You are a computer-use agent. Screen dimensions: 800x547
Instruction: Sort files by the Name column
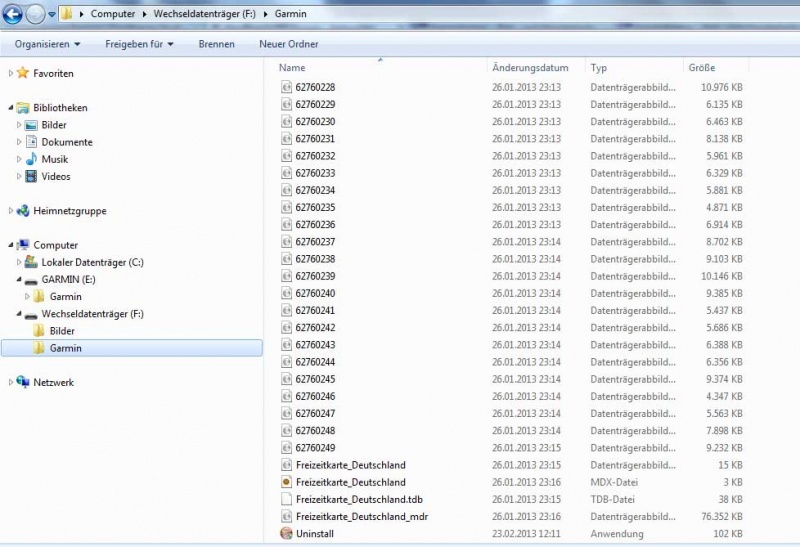click(x=292, y=67)
